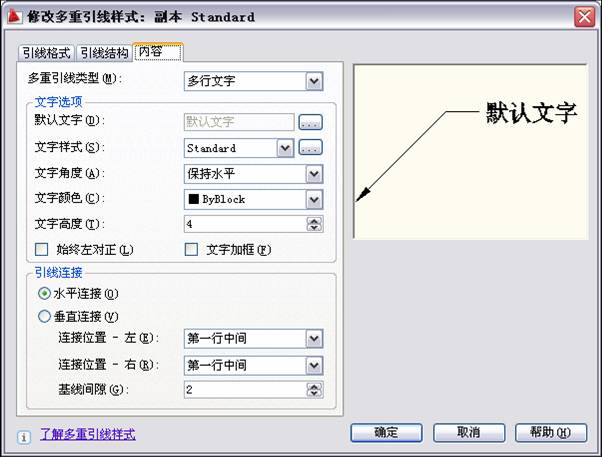Click the 默认文字 input field
Viewport: 602px width, 457px height.
click(239, 122)
